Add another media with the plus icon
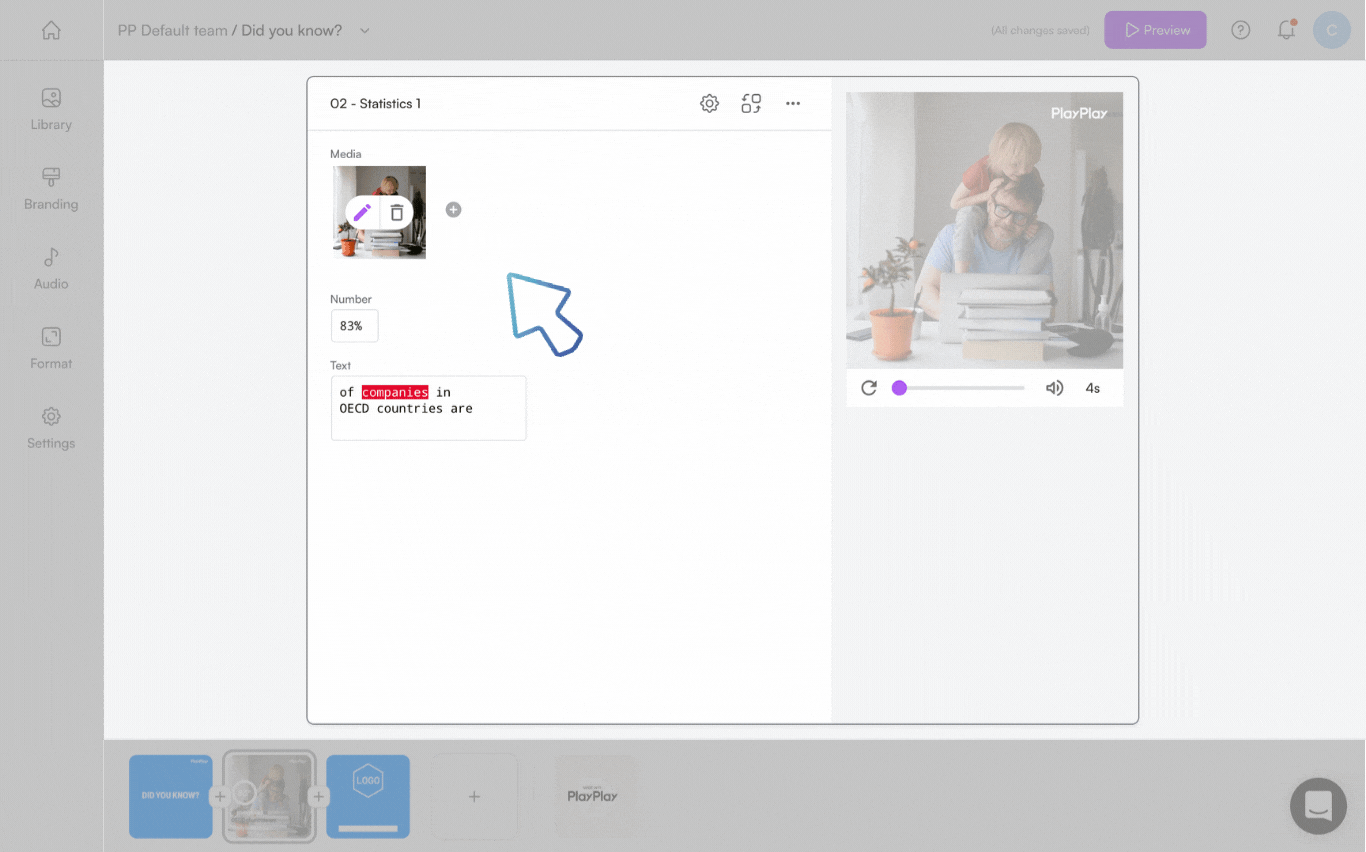 (453, 210)
